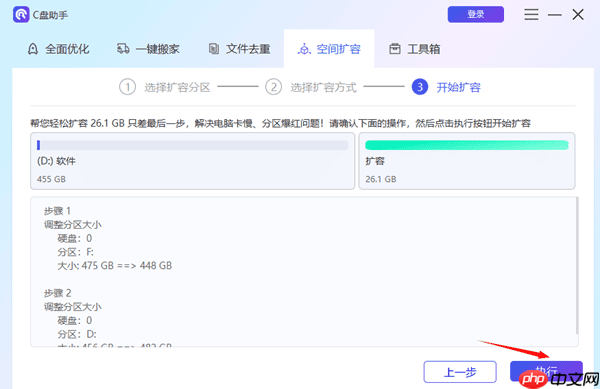Image resolution: width=600 pixels, height=389 pixels.
Task: Select the 空间扩容 tab
Action: 329,49
